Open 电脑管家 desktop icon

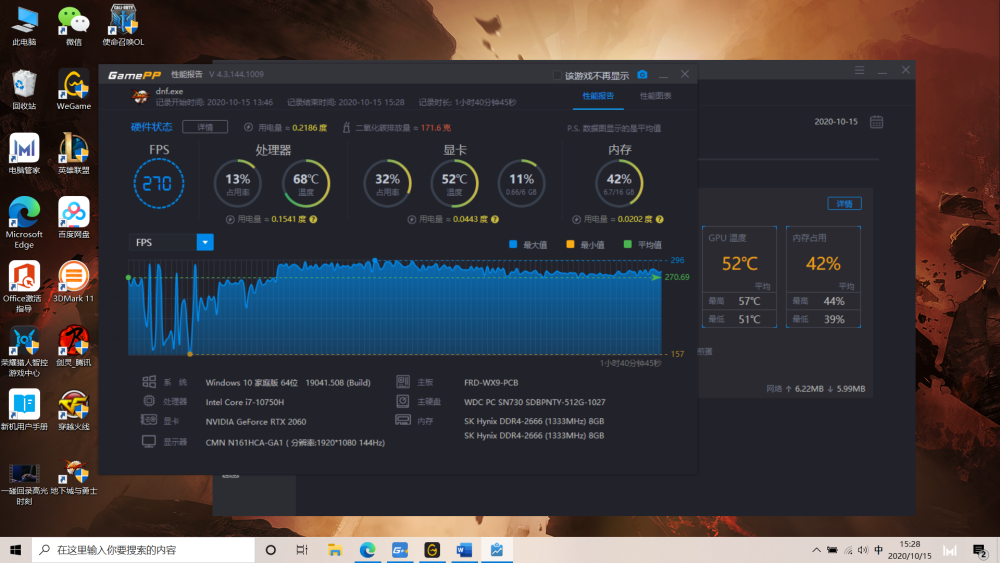pyautogui.click(x=24, y=154)
